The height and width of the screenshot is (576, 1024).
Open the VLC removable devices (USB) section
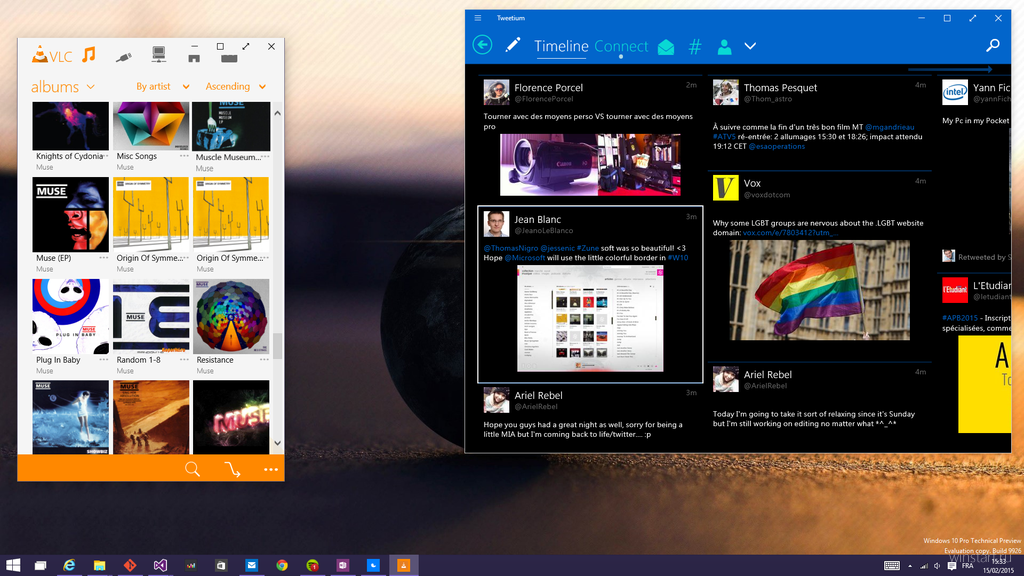coord(123,57)
